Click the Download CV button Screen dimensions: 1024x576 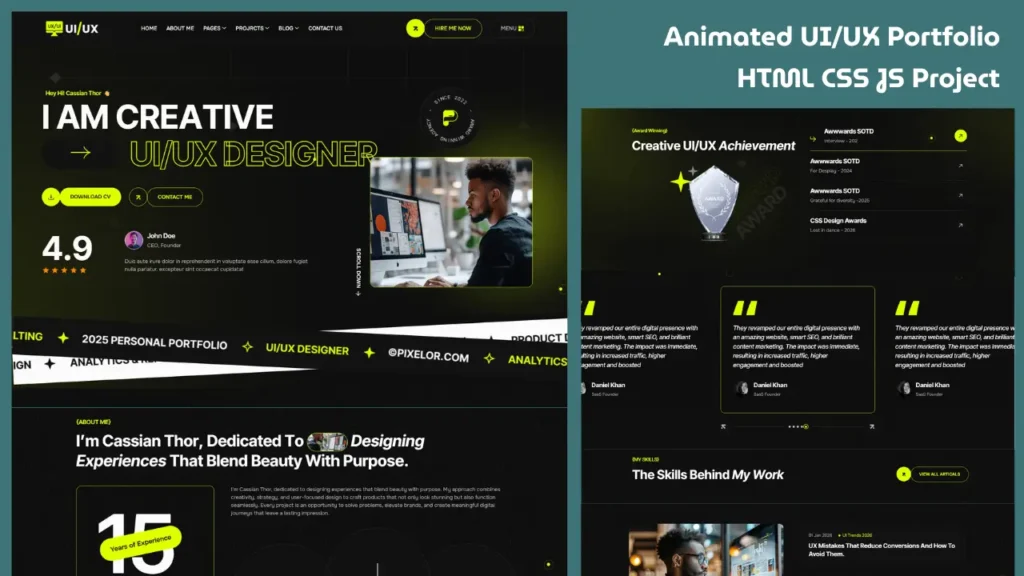click(90, 197)
